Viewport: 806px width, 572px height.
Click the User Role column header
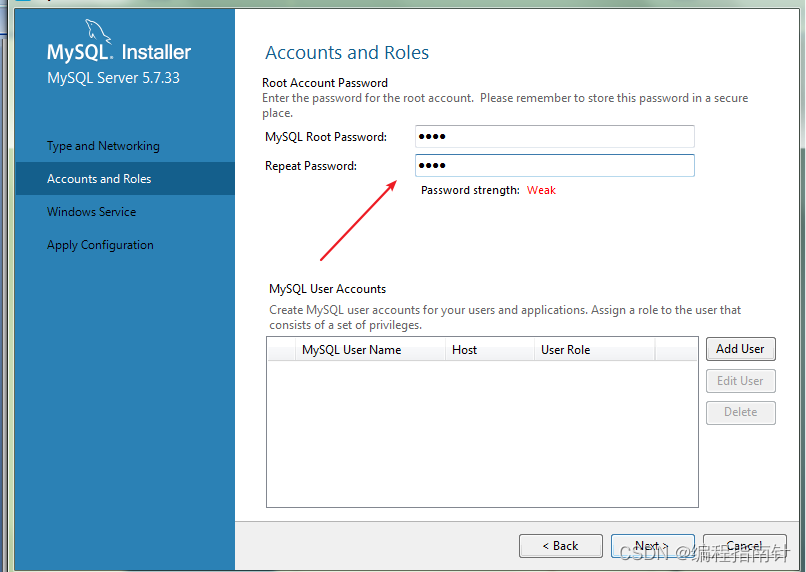(x=594, y=349)
